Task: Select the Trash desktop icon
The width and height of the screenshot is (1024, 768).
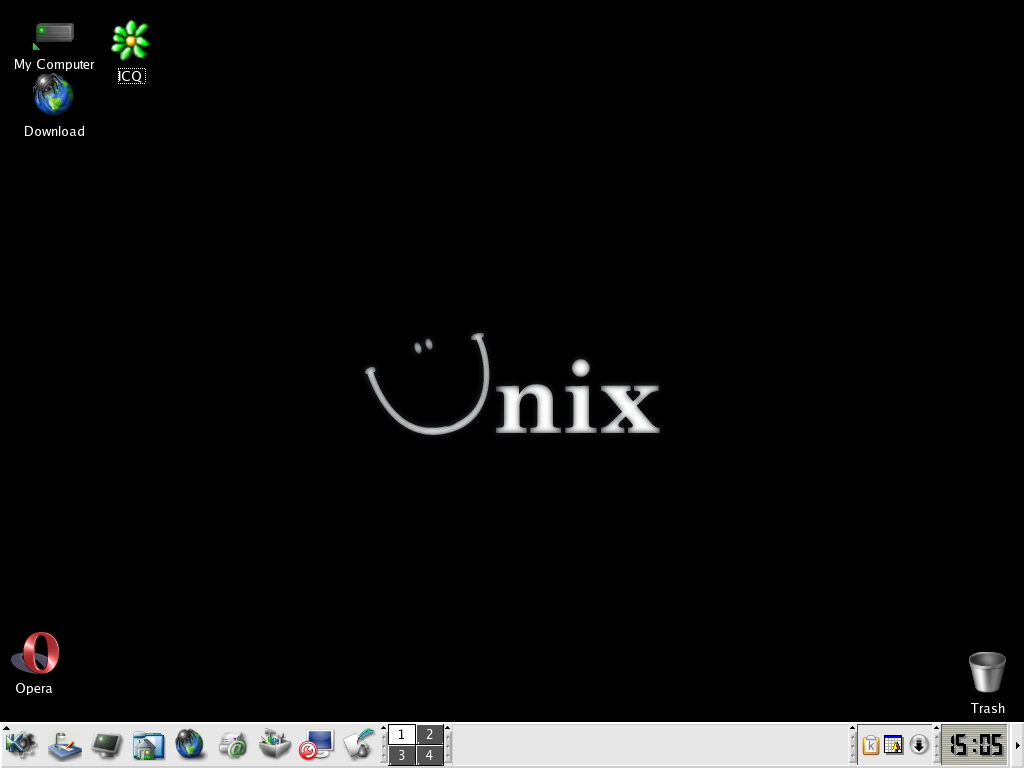Action: (987, 683)
